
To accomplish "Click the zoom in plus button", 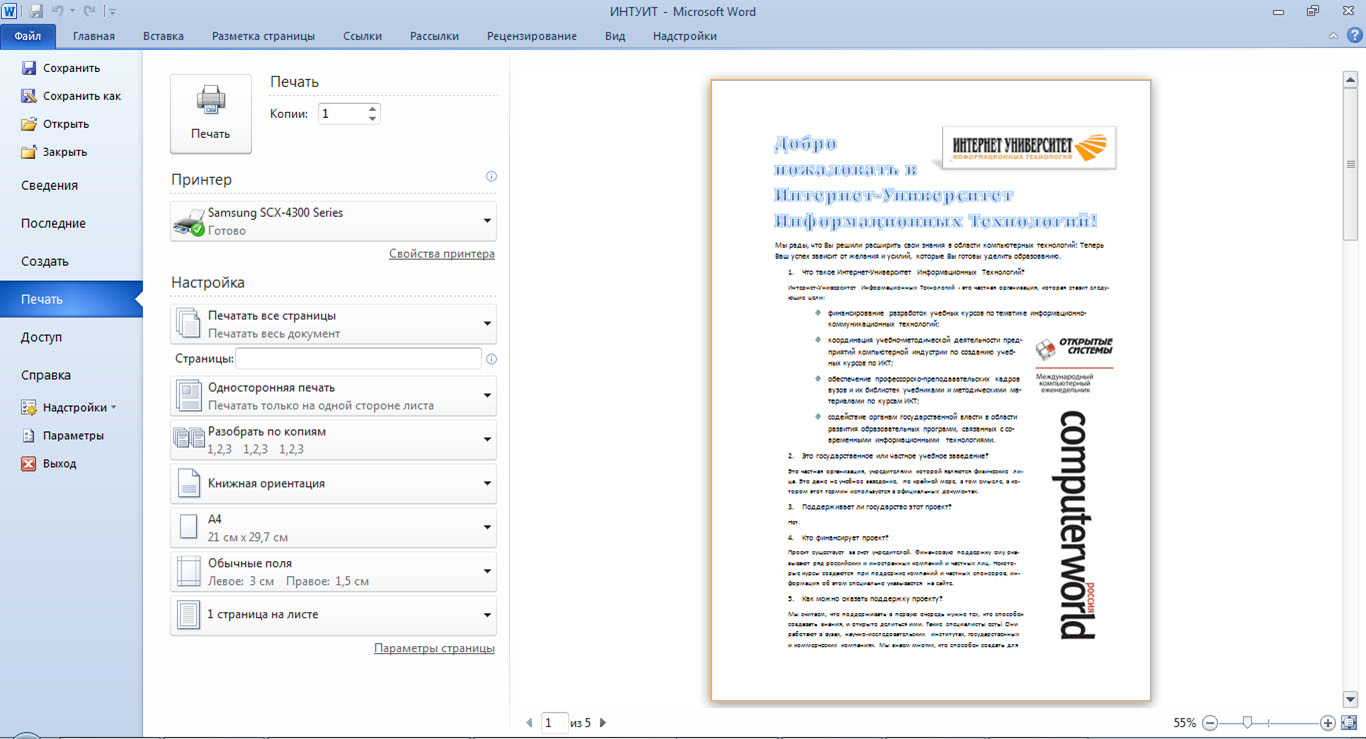I will coord(1328,722).
